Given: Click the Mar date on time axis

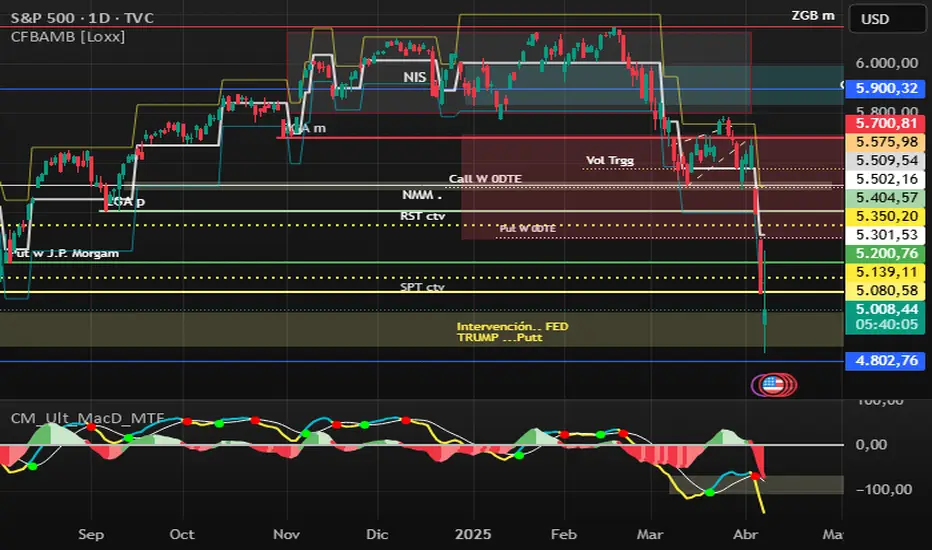Looking at the screenshot, I should click(x=650, y=535).
